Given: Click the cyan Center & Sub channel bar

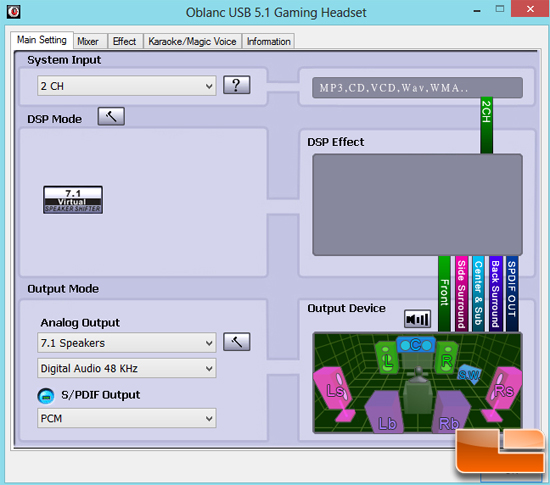Looking at the screenshot, I should (x=478, y=294).
